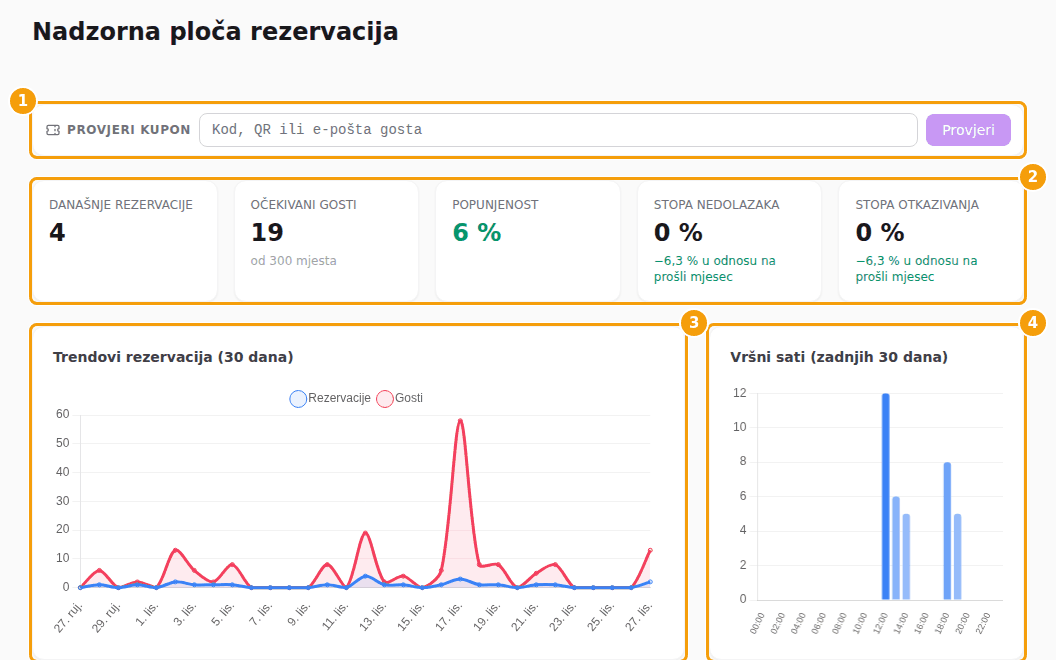Click the "STOPA OTKAZIVANJA" card label

click(917, 205)
